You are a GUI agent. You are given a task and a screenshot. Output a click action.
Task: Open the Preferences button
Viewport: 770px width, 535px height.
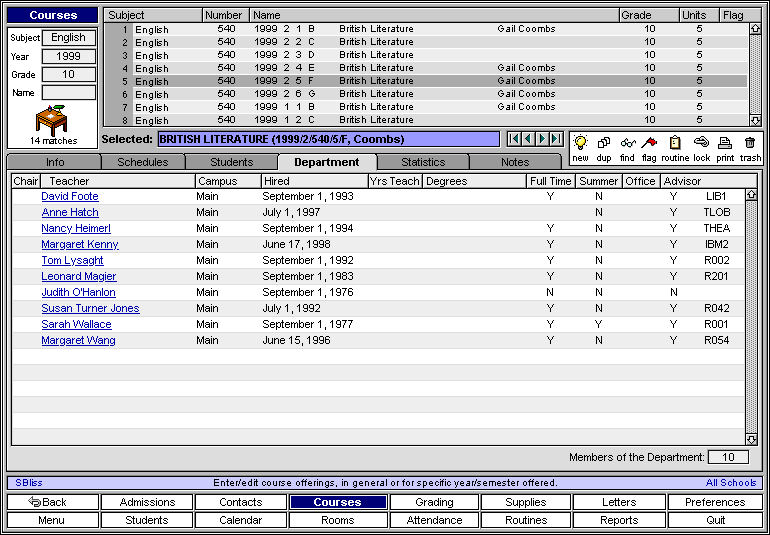pos(715,502)
